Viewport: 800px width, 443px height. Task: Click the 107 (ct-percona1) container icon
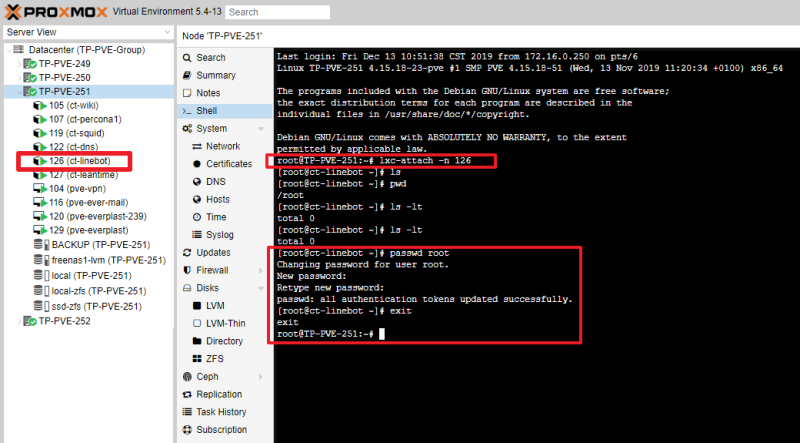pyautogui.click(x=40, y=119)
